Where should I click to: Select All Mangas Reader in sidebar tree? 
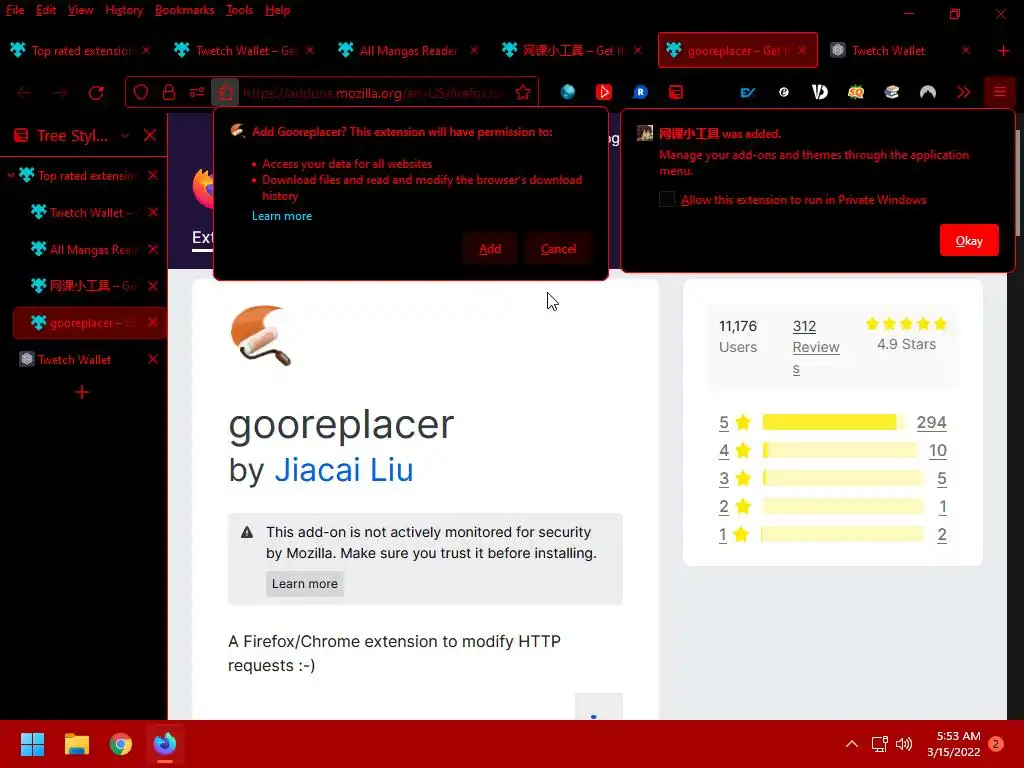pyautogui.click(x=91, y=249)
